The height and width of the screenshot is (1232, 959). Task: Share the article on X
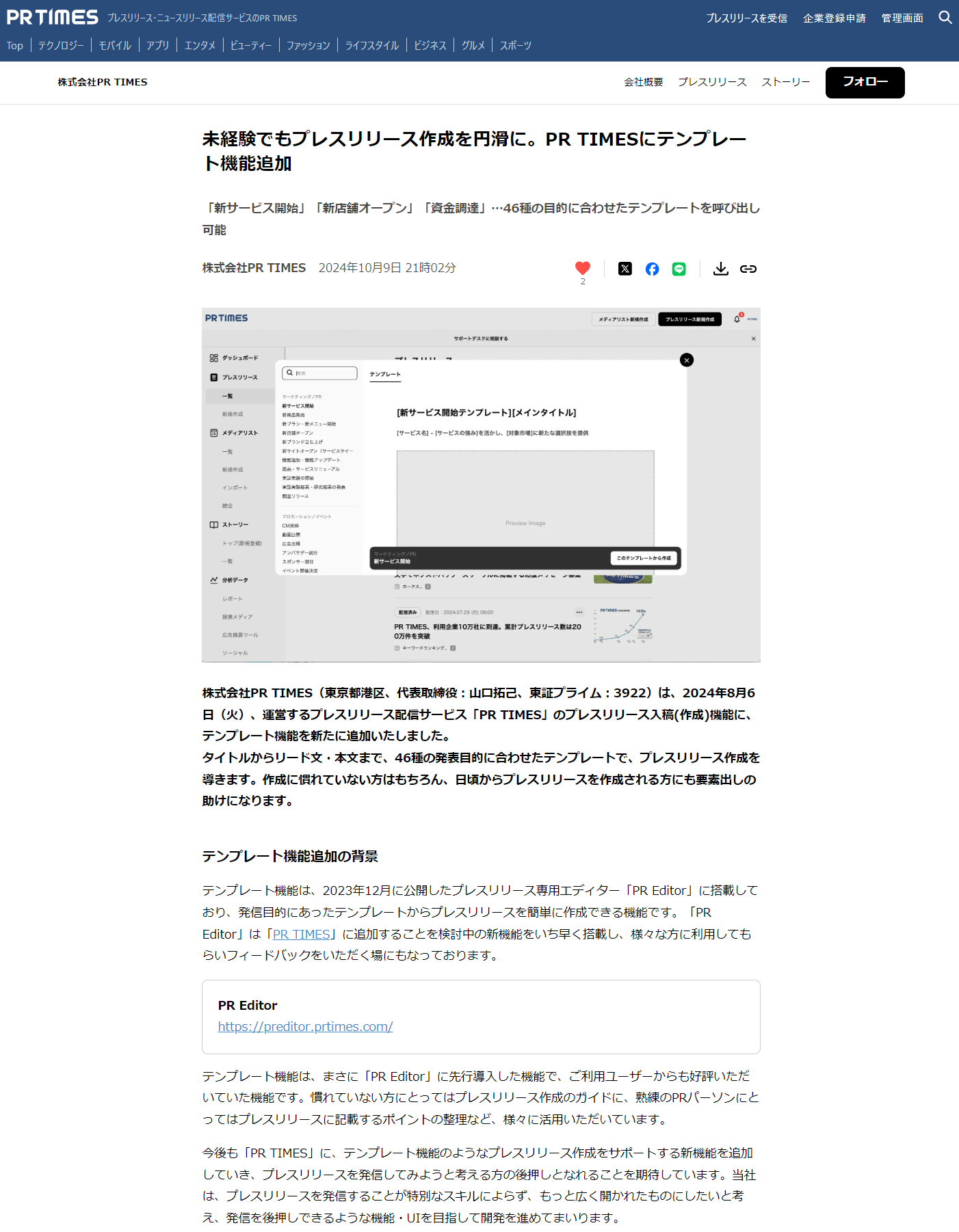[625, 269]
